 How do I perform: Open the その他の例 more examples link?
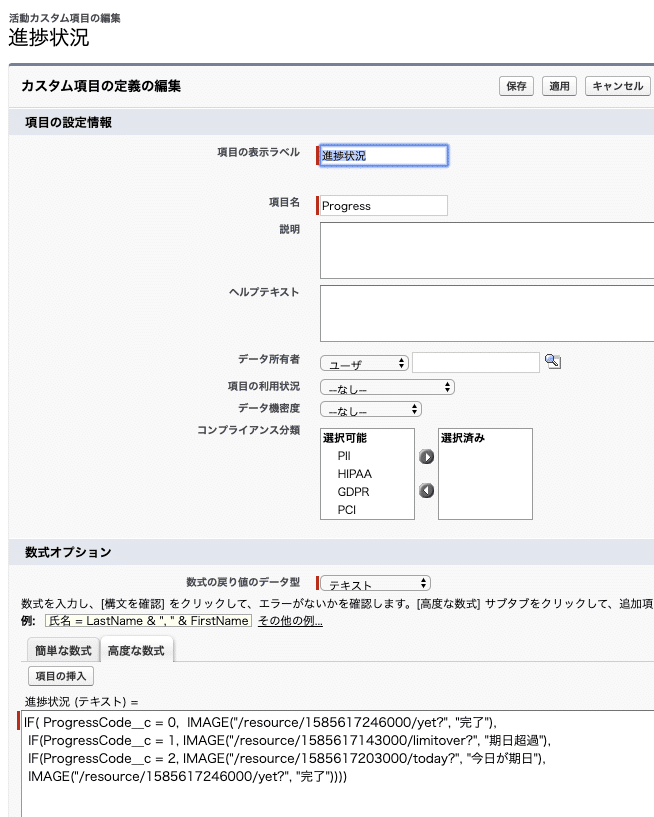pyautogui.click(x=290, y=621)
